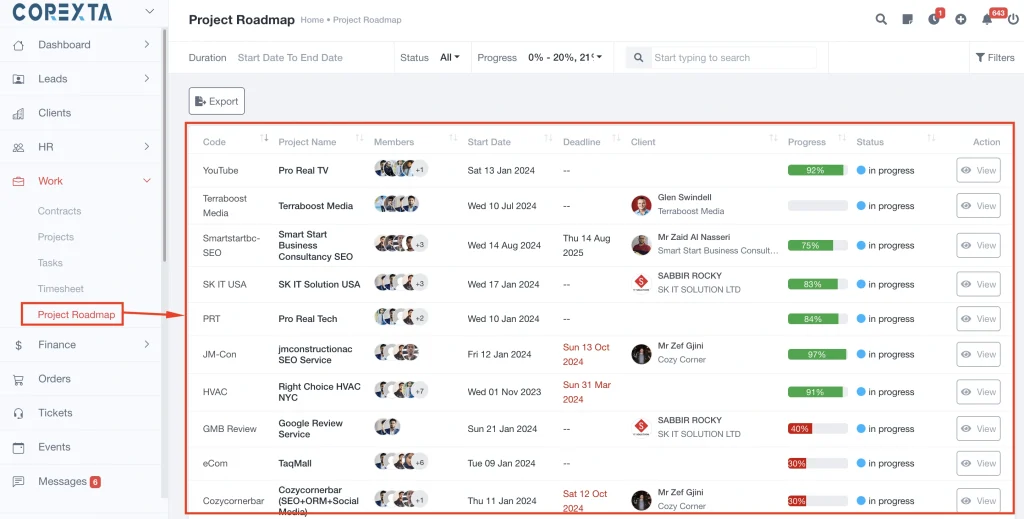View the Pro Real TV project
The image size is (1024, 519).
pyautogui.click(x=978, y=170)
